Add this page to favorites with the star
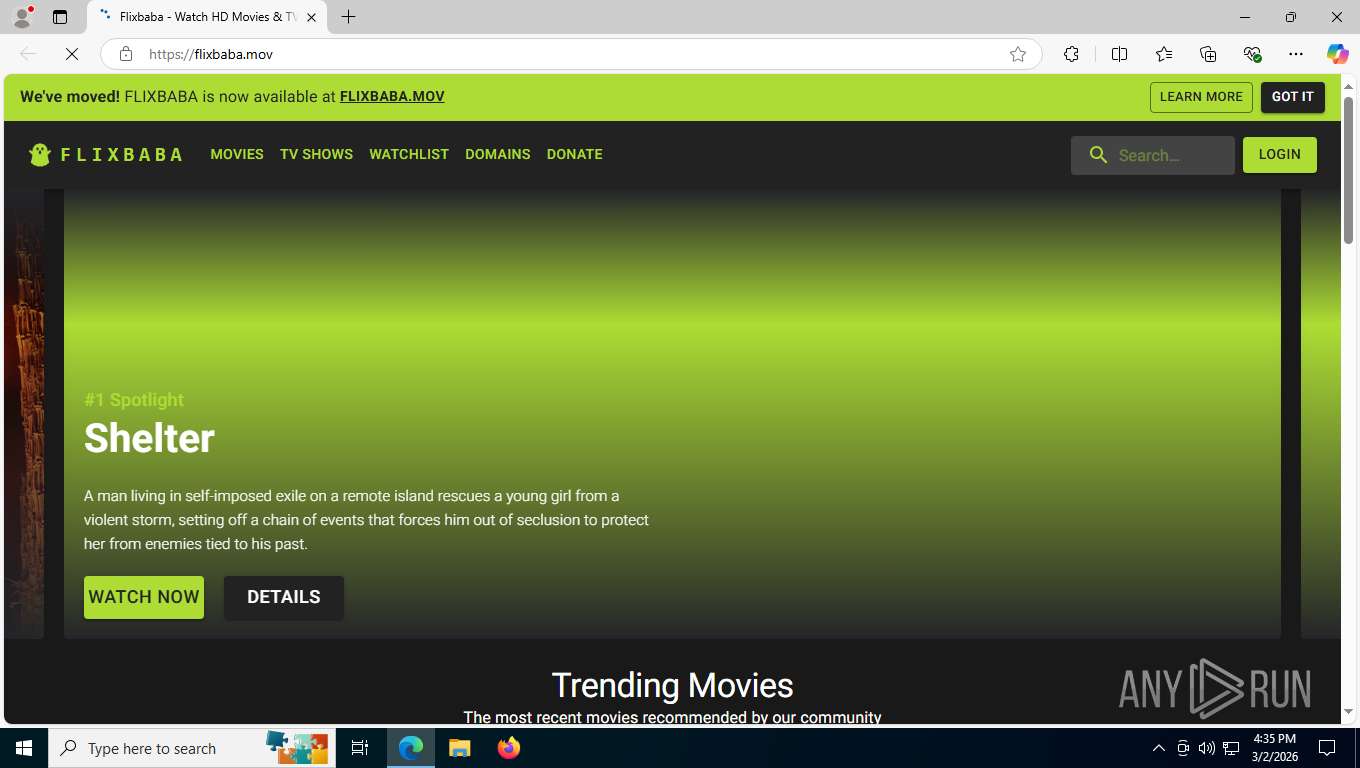The width and height of the screenshot is (1360, 768). [1018, 54]
